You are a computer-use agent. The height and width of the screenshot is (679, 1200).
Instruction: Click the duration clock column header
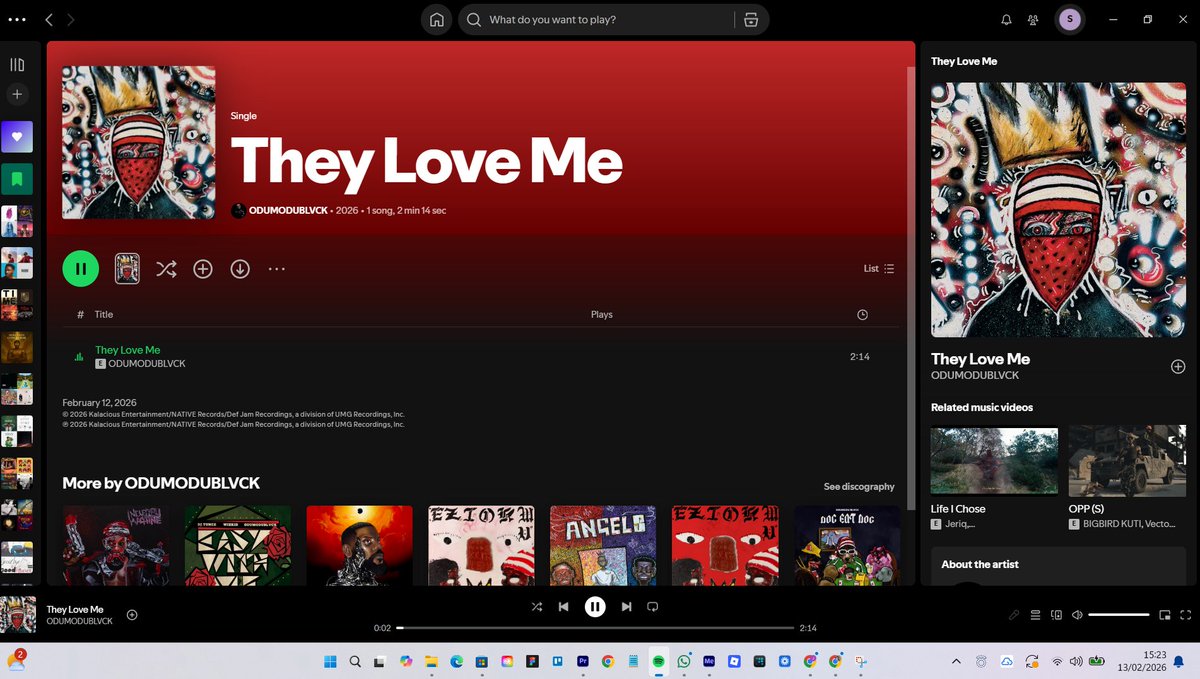pos(862,314)
